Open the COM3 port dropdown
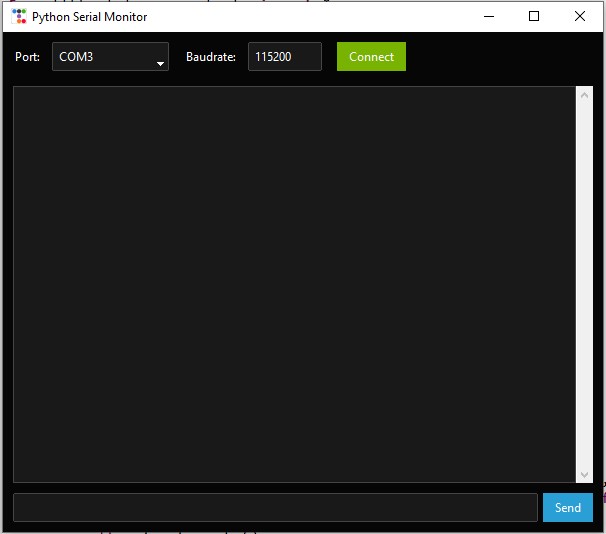This screenshot has height=534, width=606. [110, 57]
